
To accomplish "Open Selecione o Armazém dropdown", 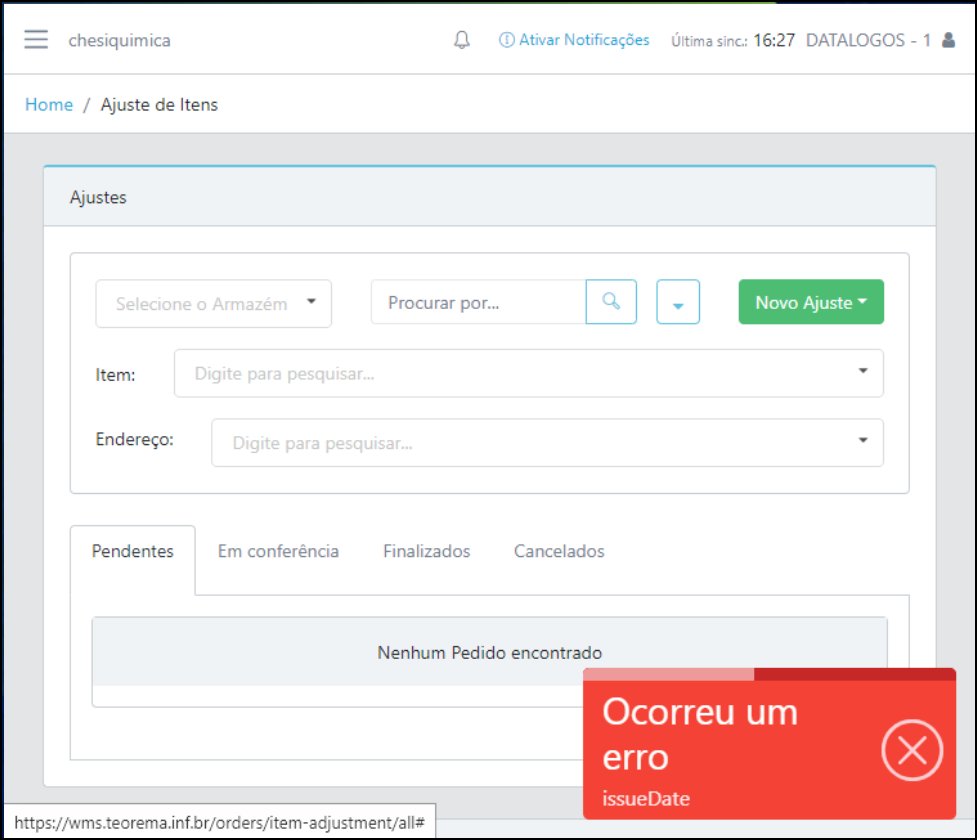I will tap(213, 303).
